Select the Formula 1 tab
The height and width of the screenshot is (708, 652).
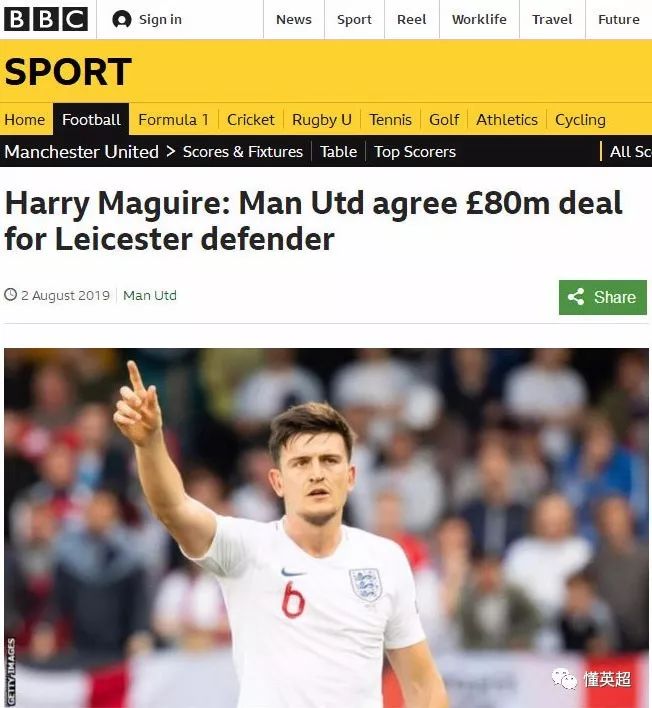click(x=173, y=120)
